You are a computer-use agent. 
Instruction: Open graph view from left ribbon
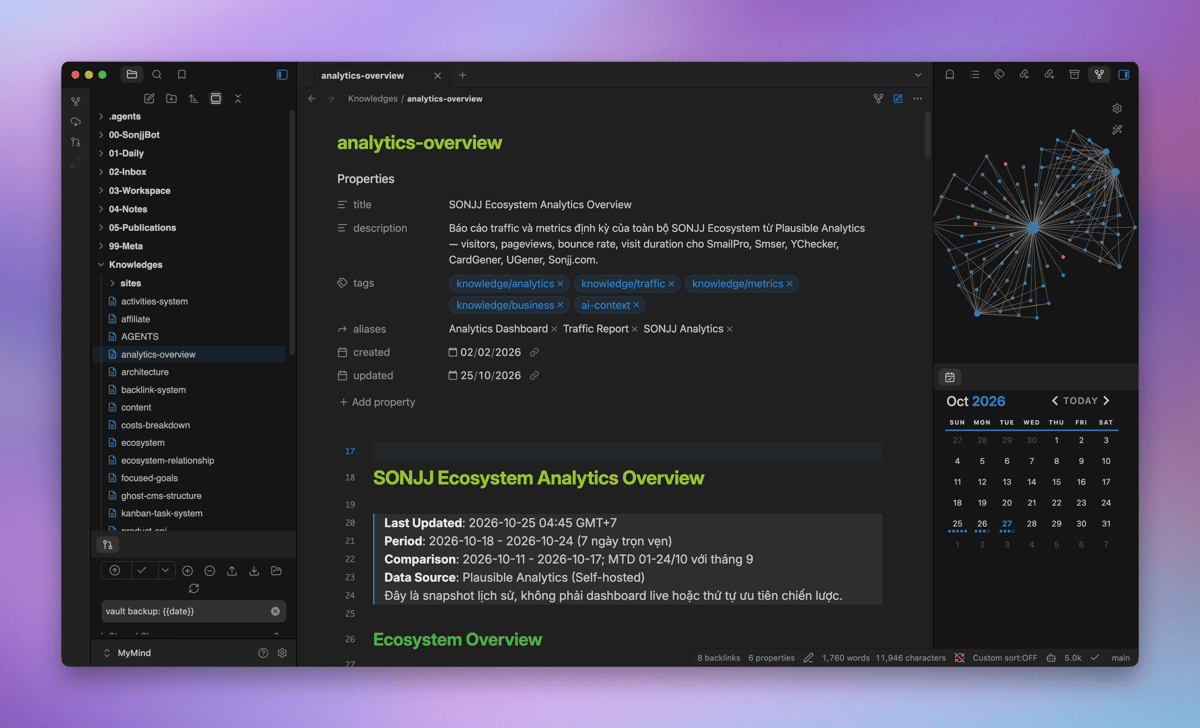(76, 102)
